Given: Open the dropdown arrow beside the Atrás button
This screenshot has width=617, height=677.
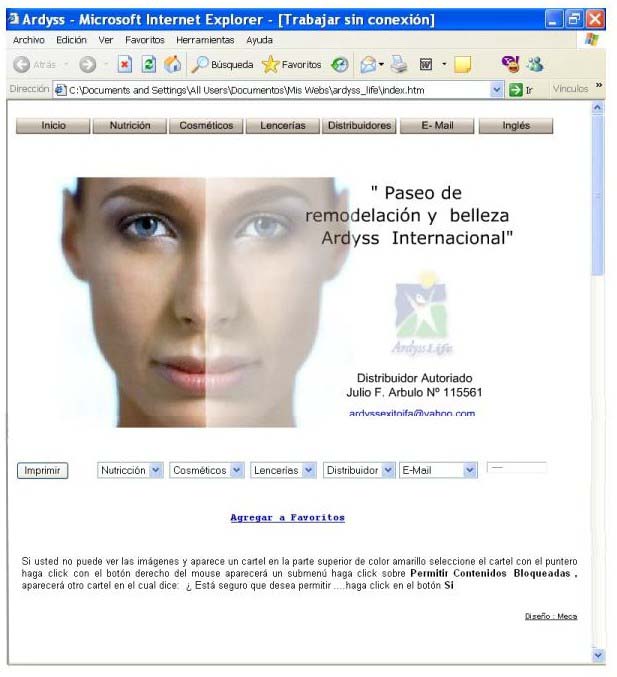Looking at the screenshot, I should coord(66,65).
